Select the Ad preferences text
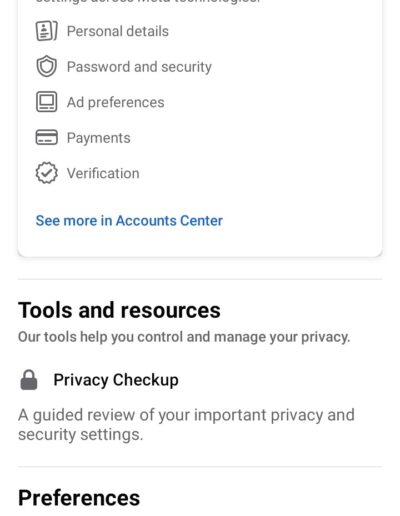 (x=115, y=102)
